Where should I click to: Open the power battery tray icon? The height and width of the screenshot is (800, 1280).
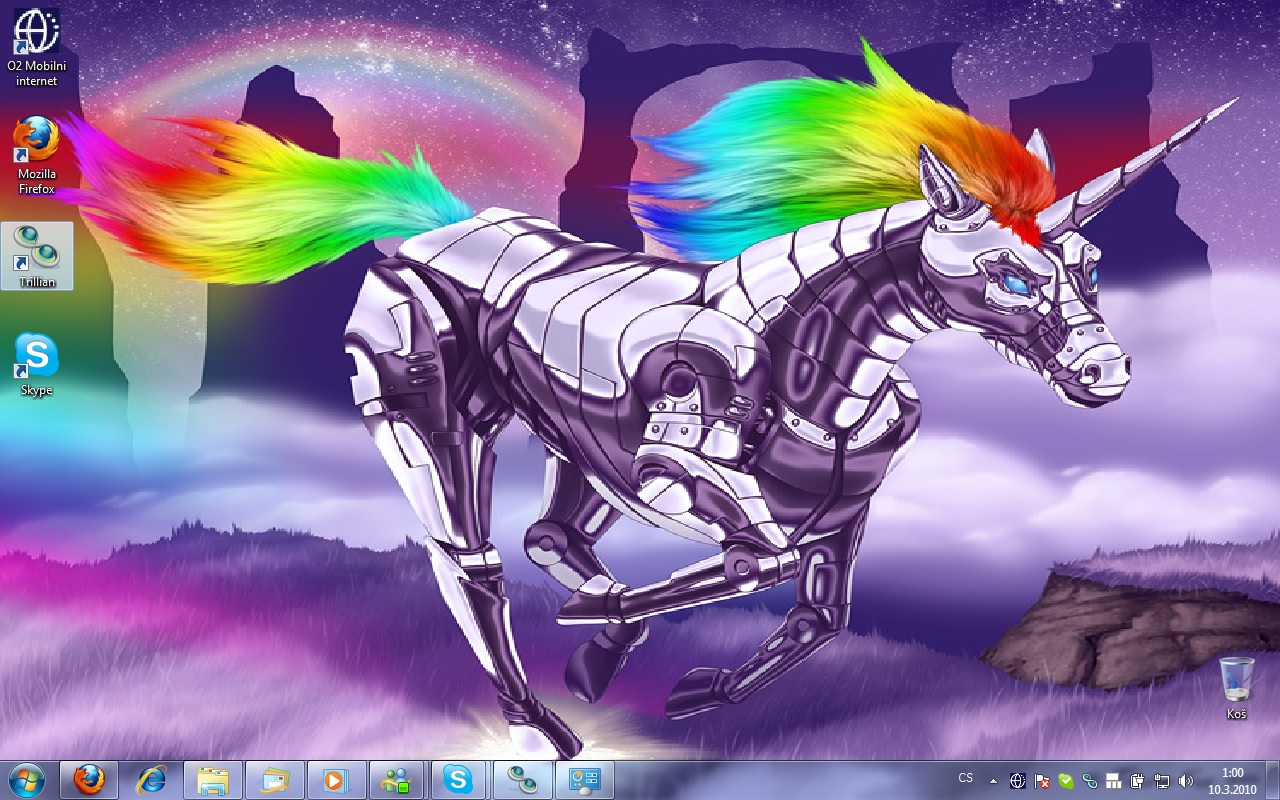click(1137, 781)
